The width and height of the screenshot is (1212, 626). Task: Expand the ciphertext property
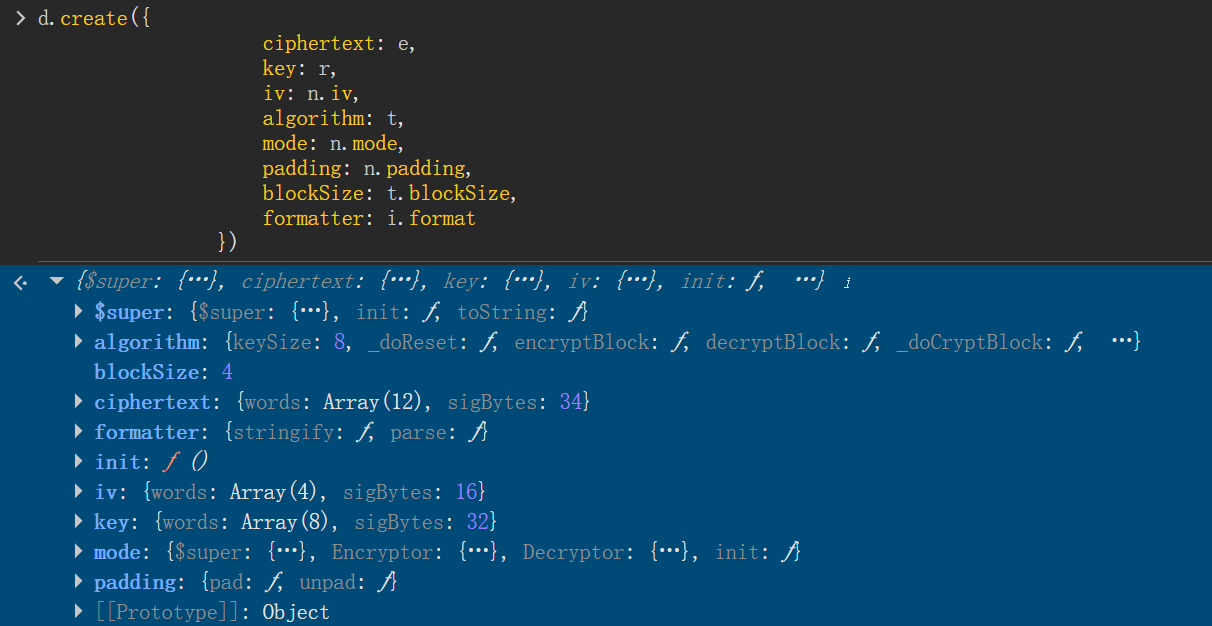(x=79, y=402)
